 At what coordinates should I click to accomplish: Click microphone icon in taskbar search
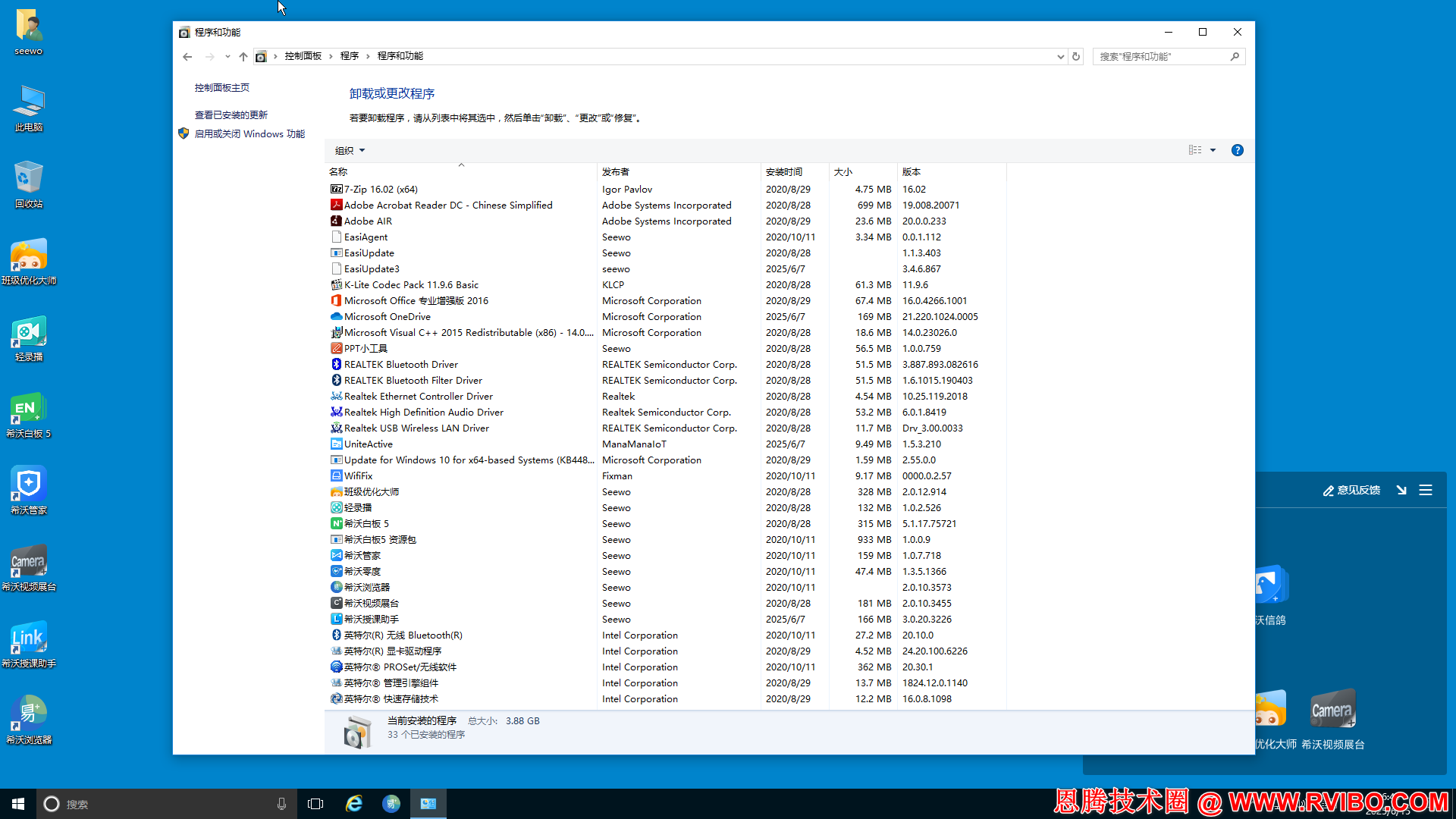click(x=281, y=804)
